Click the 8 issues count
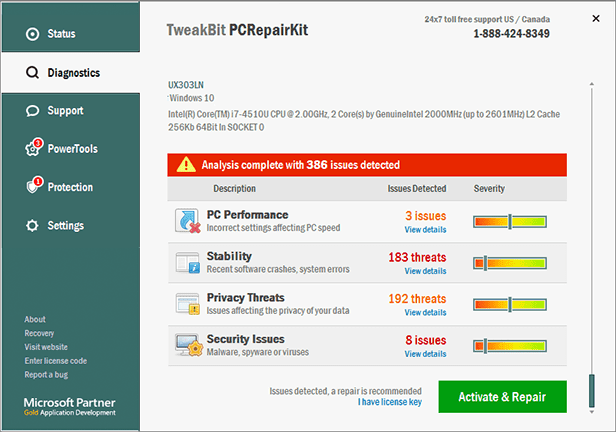 (x=426, y=340)
